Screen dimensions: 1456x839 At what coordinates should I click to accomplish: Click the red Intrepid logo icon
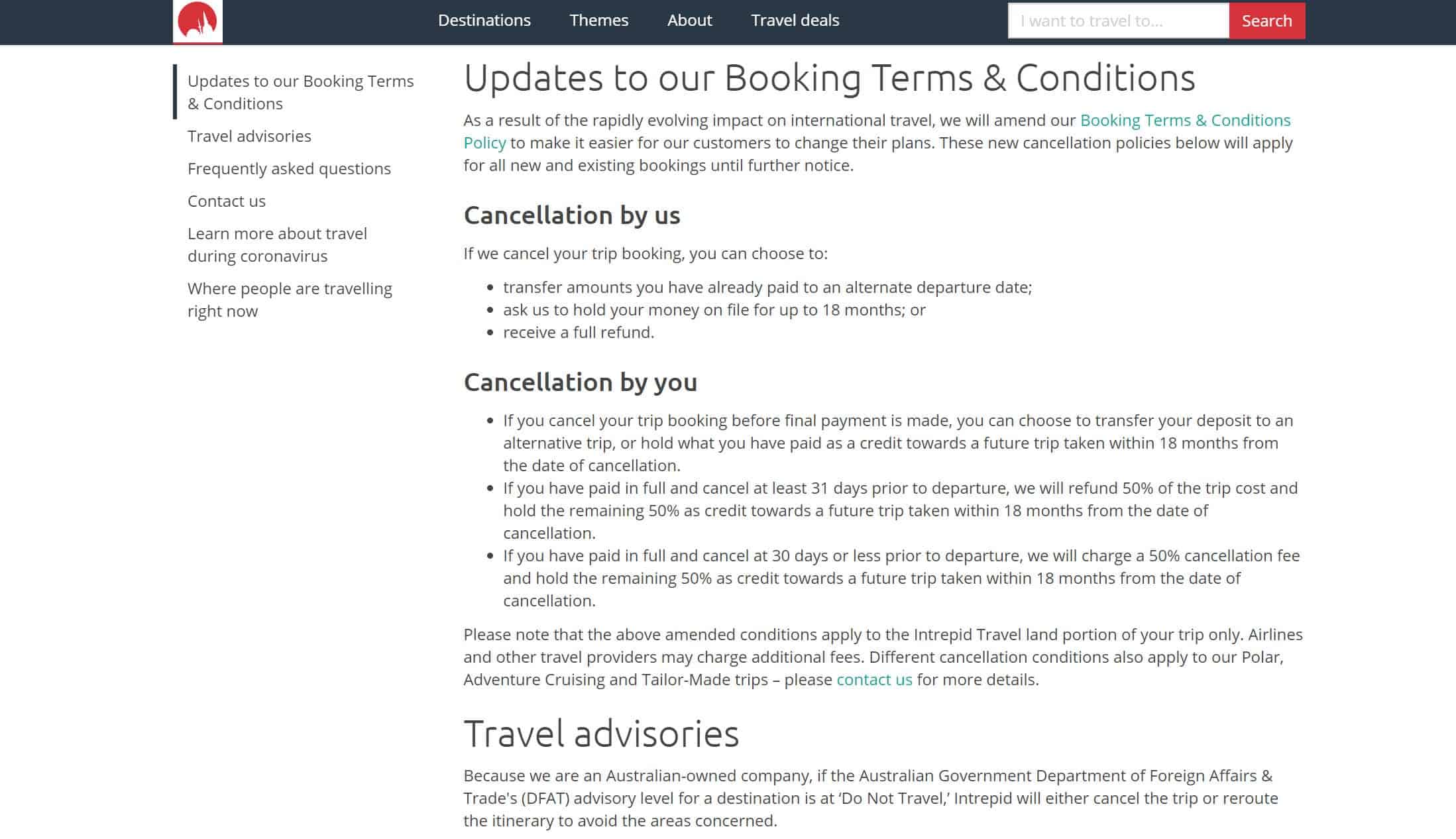click(197, 21)
